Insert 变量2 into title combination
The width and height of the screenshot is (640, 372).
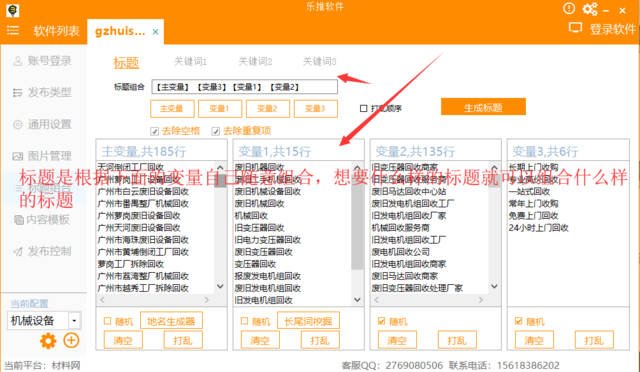pyautogui.click(x=267, y=109)
